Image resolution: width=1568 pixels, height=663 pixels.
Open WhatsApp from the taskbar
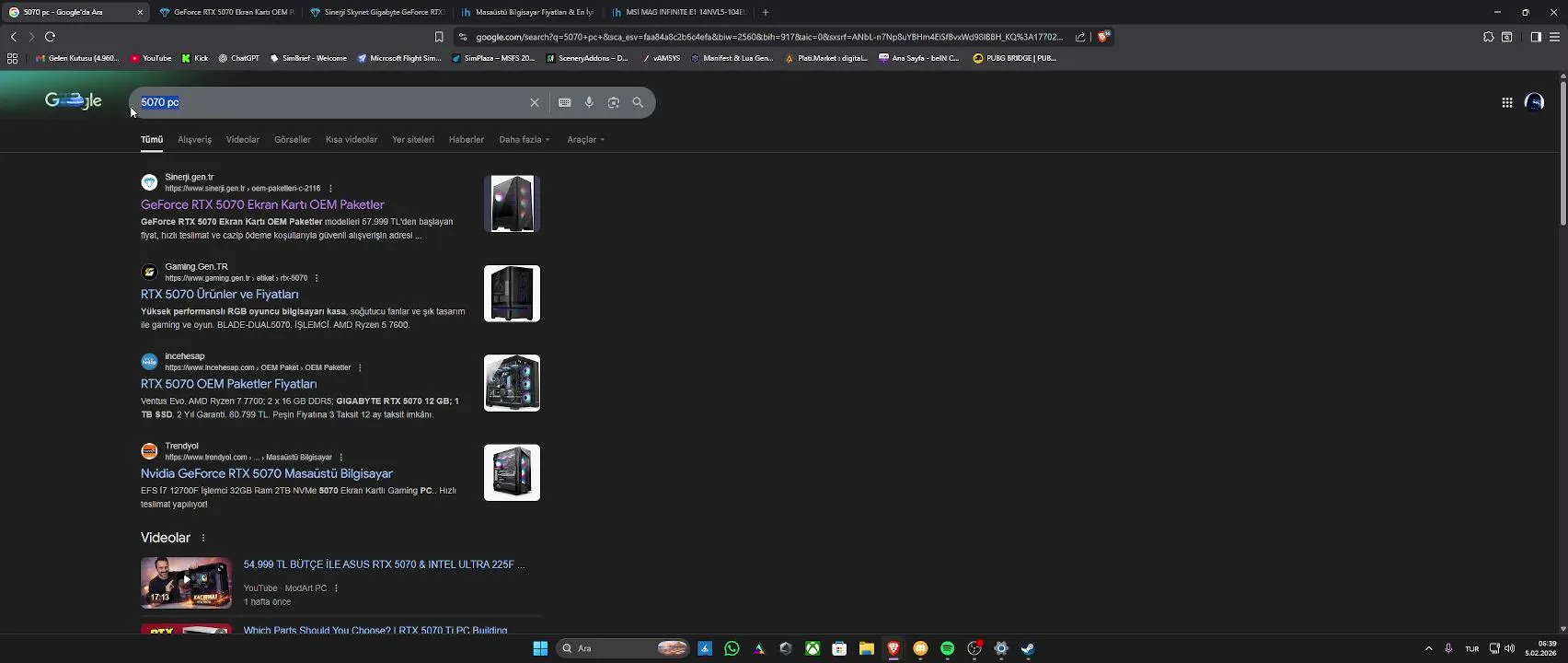point(732,648)
